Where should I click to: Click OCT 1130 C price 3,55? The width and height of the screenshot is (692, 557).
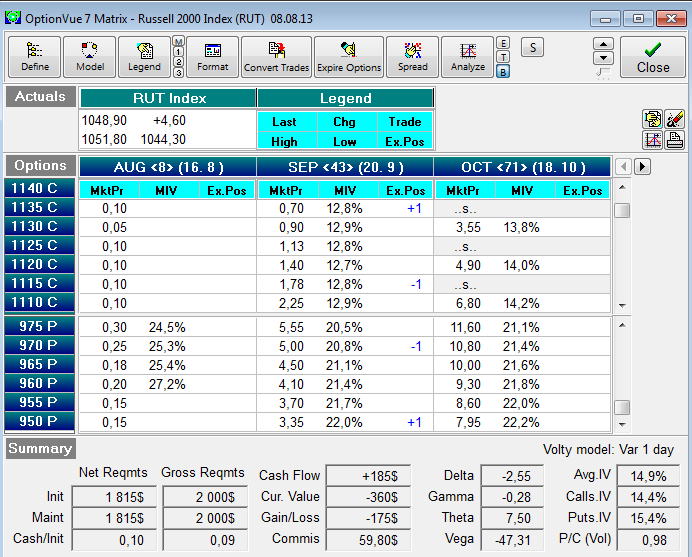point(468,228)
